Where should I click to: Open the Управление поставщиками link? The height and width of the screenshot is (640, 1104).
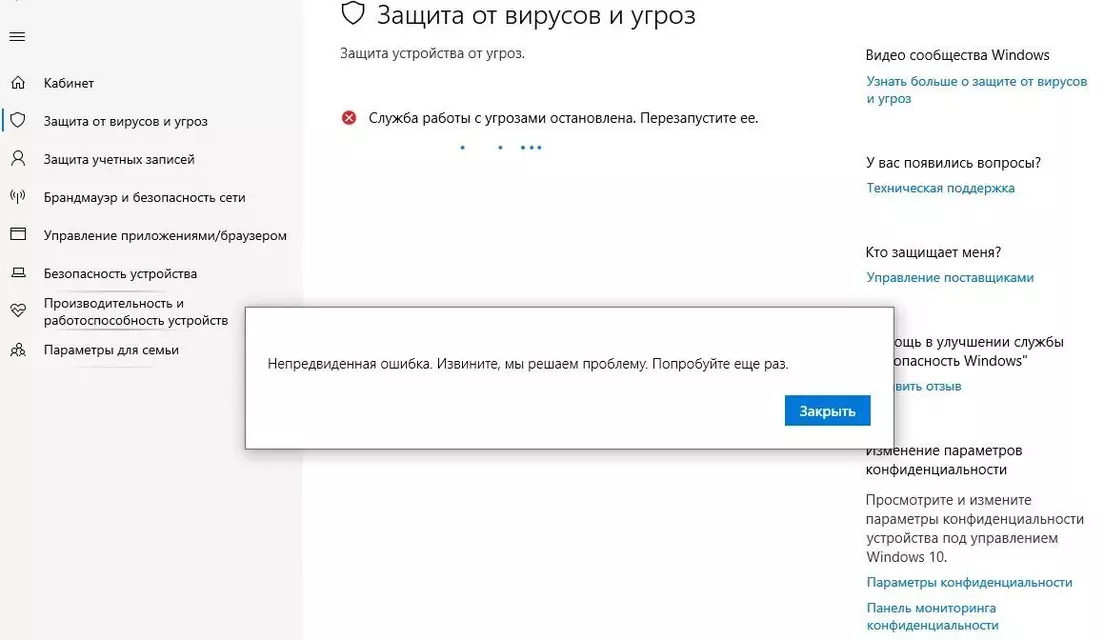click(x=950, y=277)
